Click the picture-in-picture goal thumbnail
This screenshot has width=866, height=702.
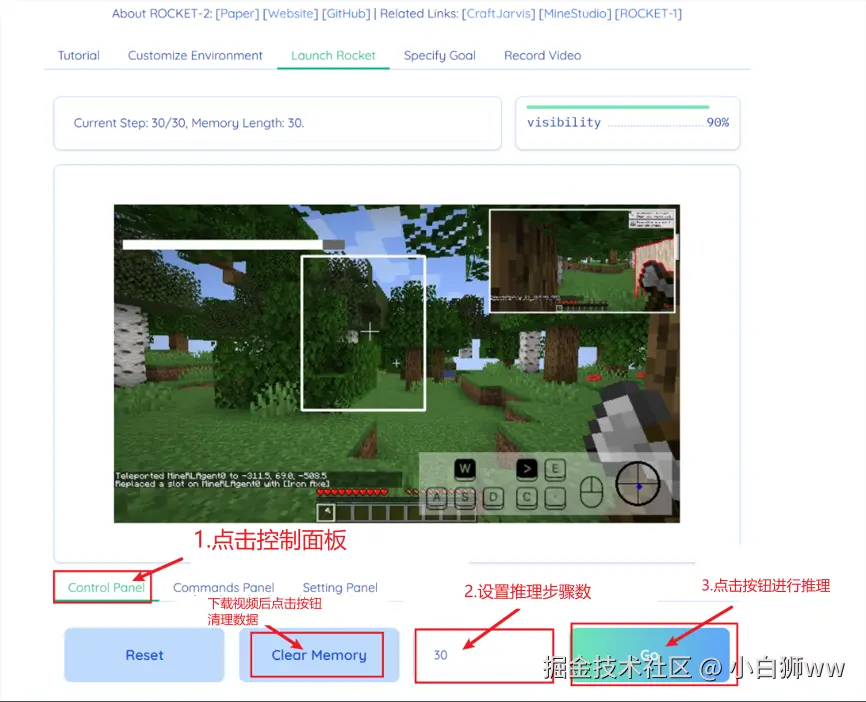click(583, 261)
